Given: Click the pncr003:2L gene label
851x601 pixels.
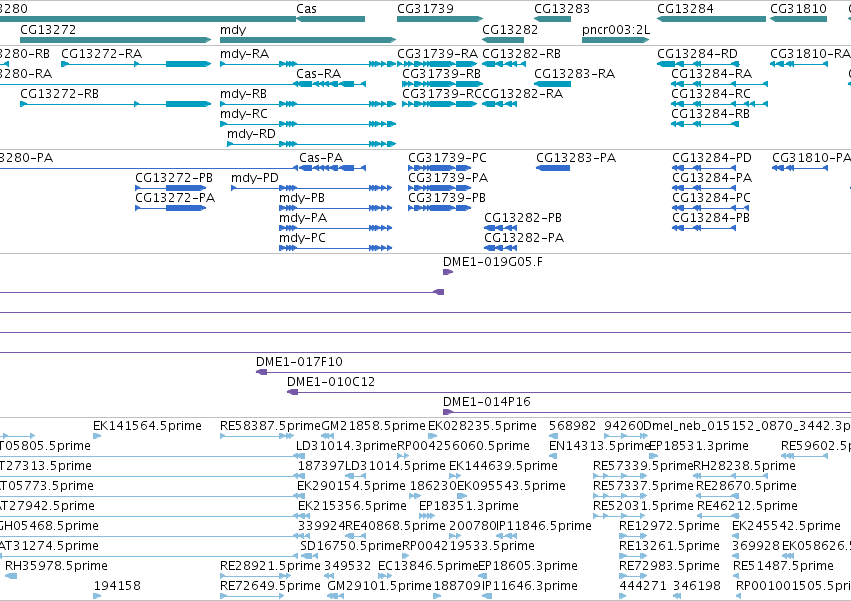Looking at the screenshot, I should click(x=615, y=29).
